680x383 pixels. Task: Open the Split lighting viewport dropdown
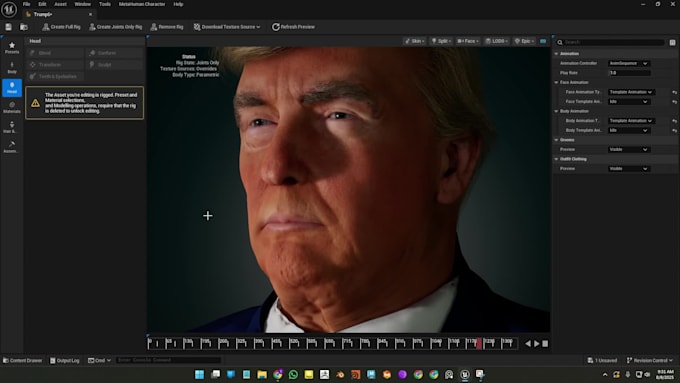[441, 41]
